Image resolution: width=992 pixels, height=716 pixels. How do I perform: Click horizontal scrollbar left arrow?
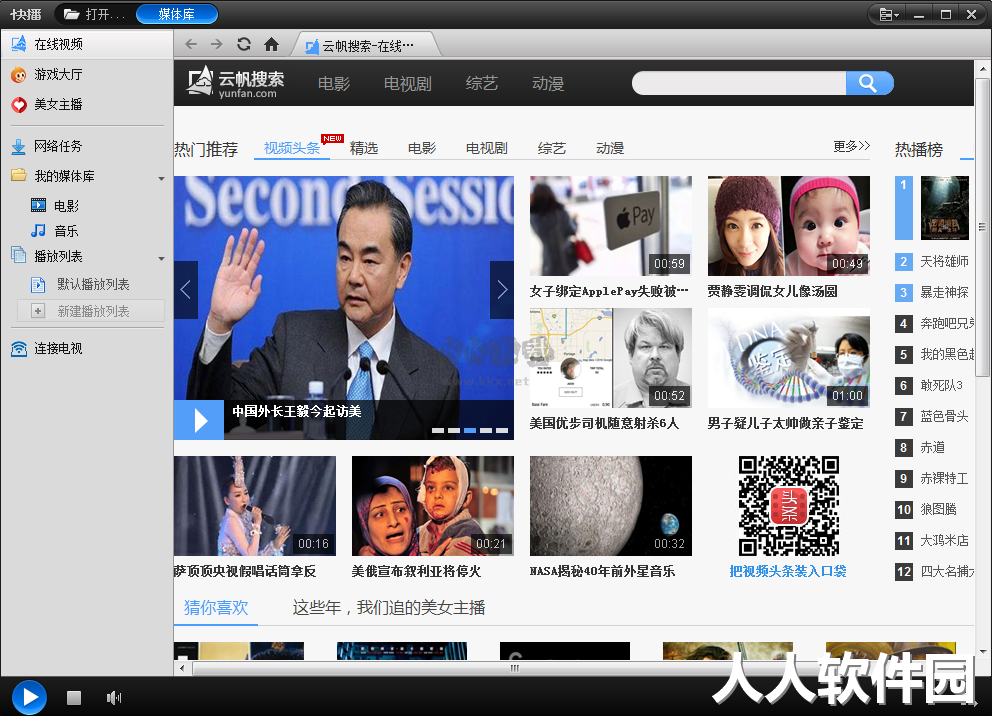[182, 668]
